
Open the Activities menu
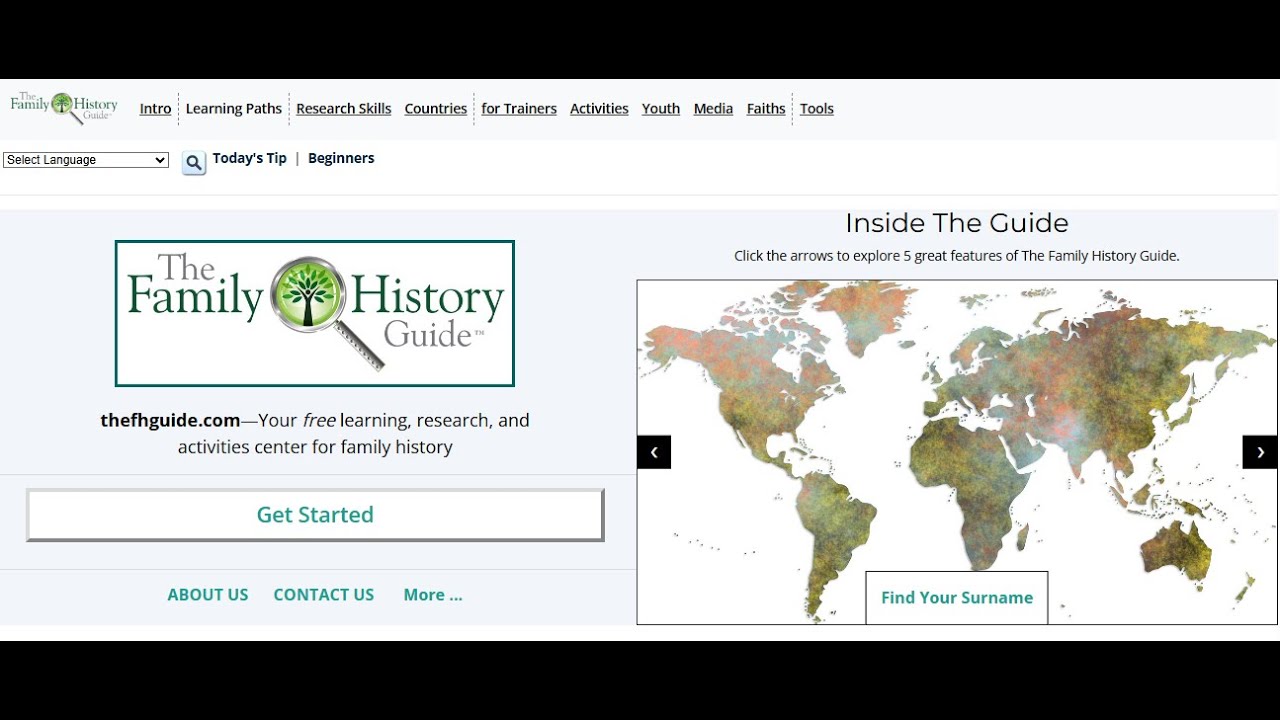click(599, 109)
